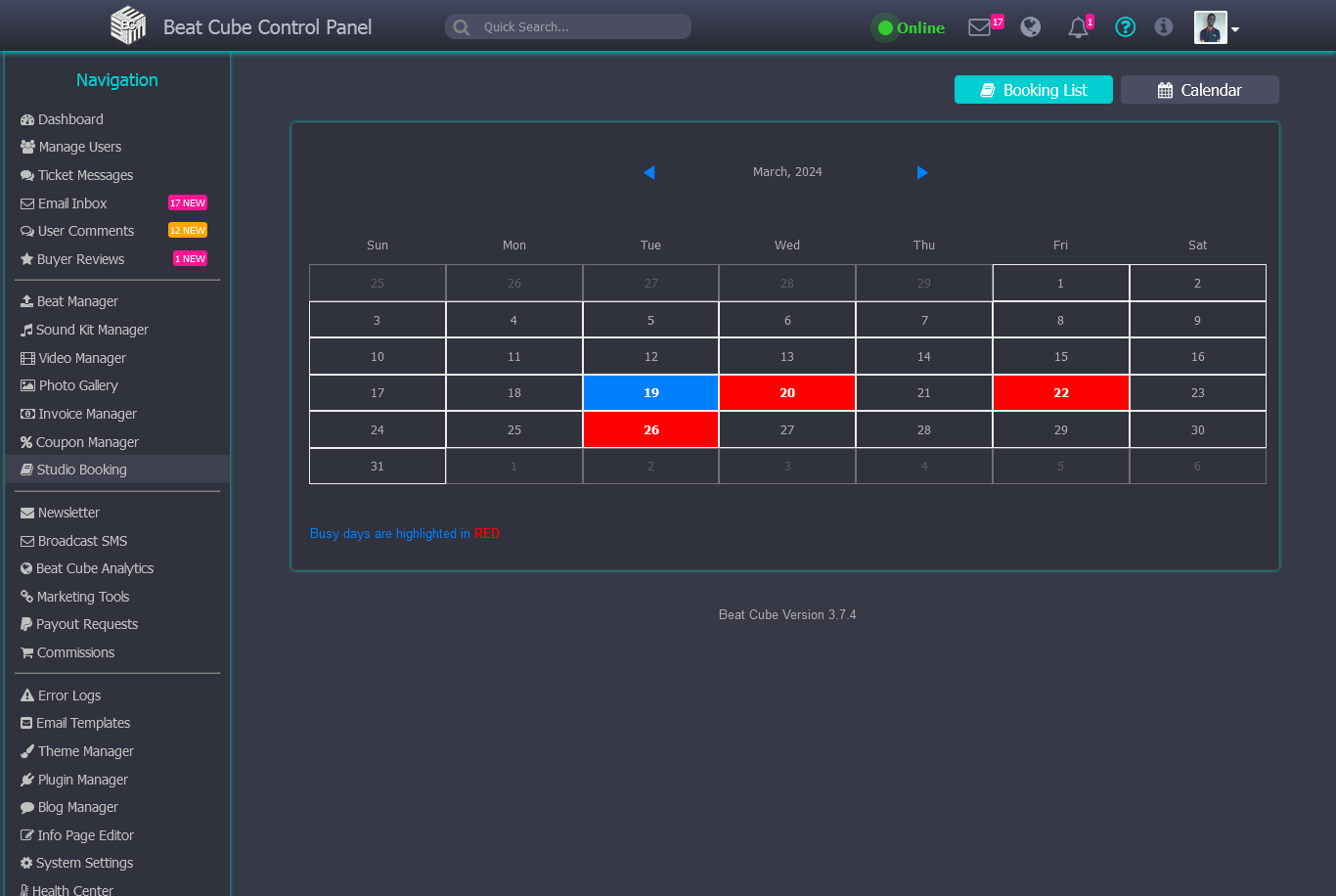This screenshot has height=896, width=1336.
Task: Click the Email Templates icon
Action: pyautogui.click(x=27, y=723)
